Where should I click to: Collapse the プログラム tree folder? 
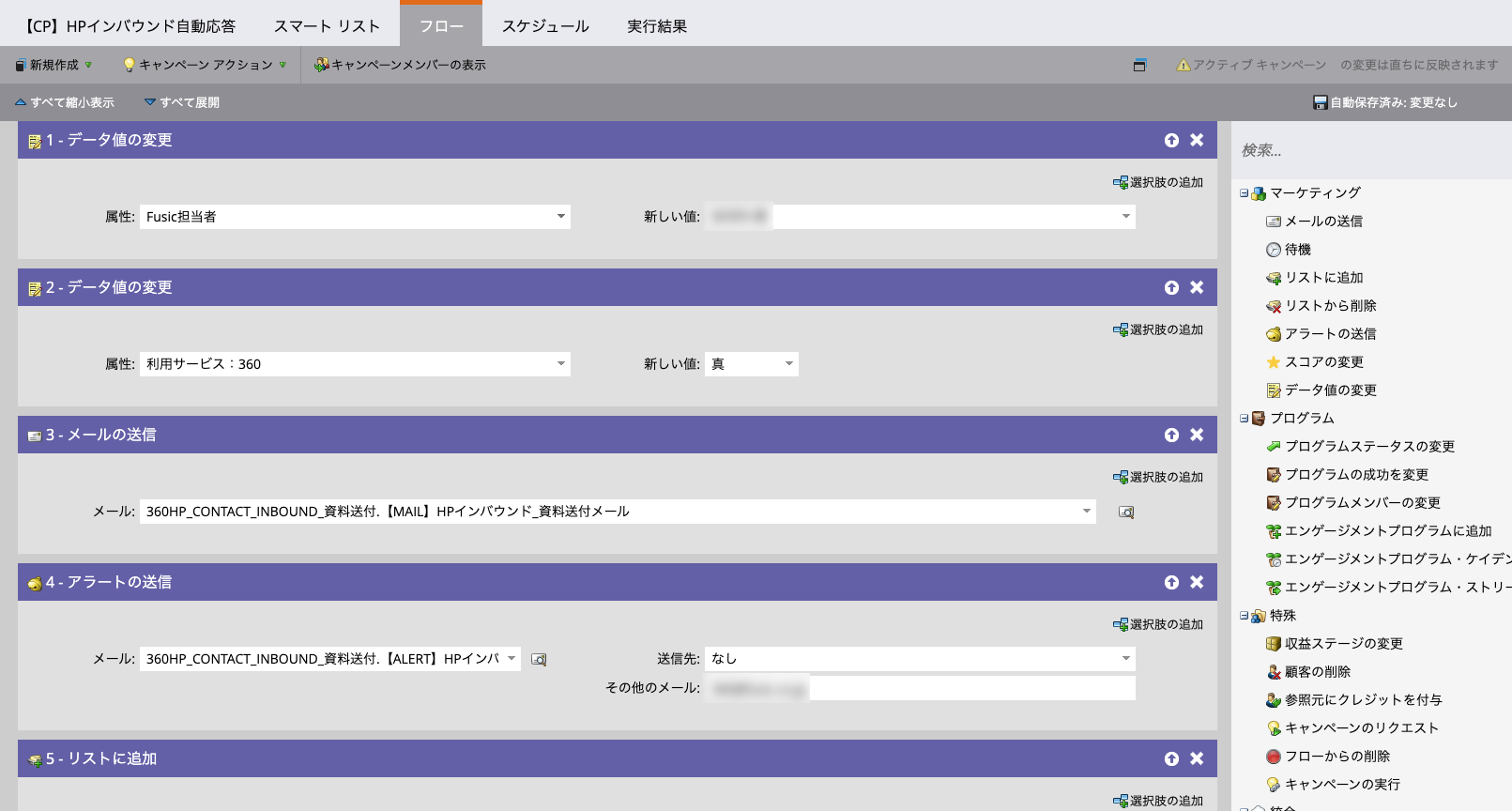point(1244,419)
